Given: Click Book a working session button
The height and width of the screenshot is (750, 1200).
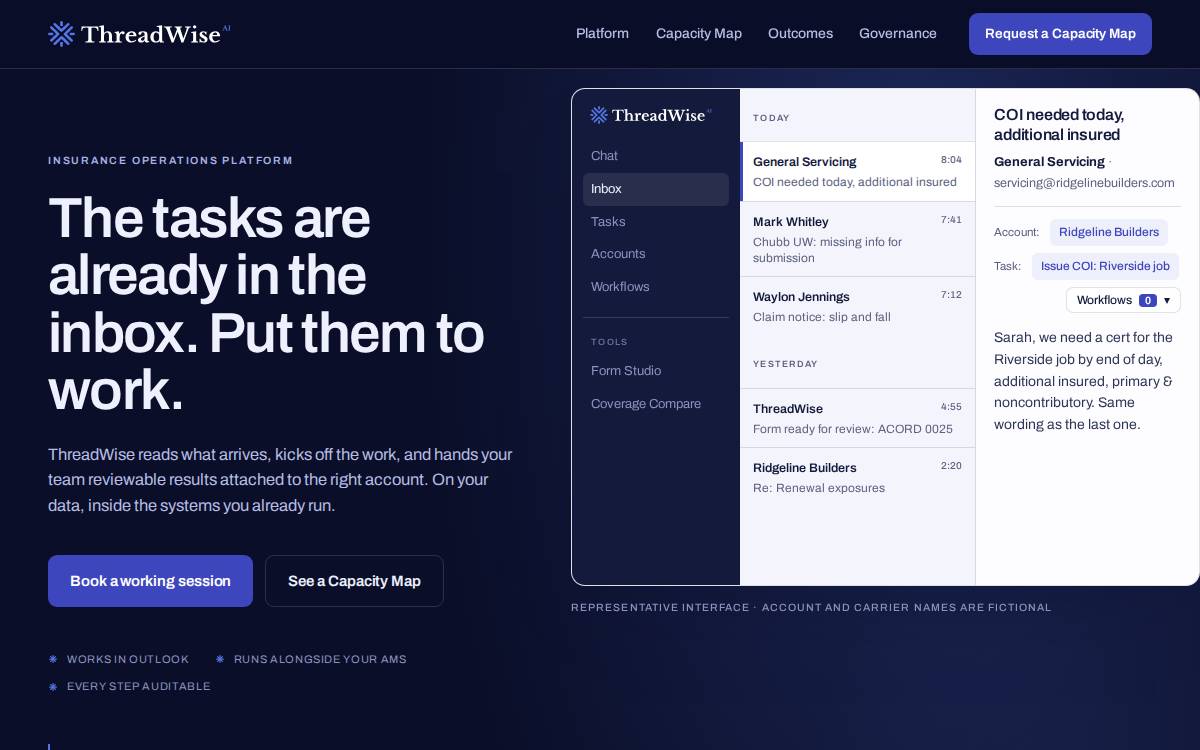Looking at the screenshot, I should [x=150, y=581].
